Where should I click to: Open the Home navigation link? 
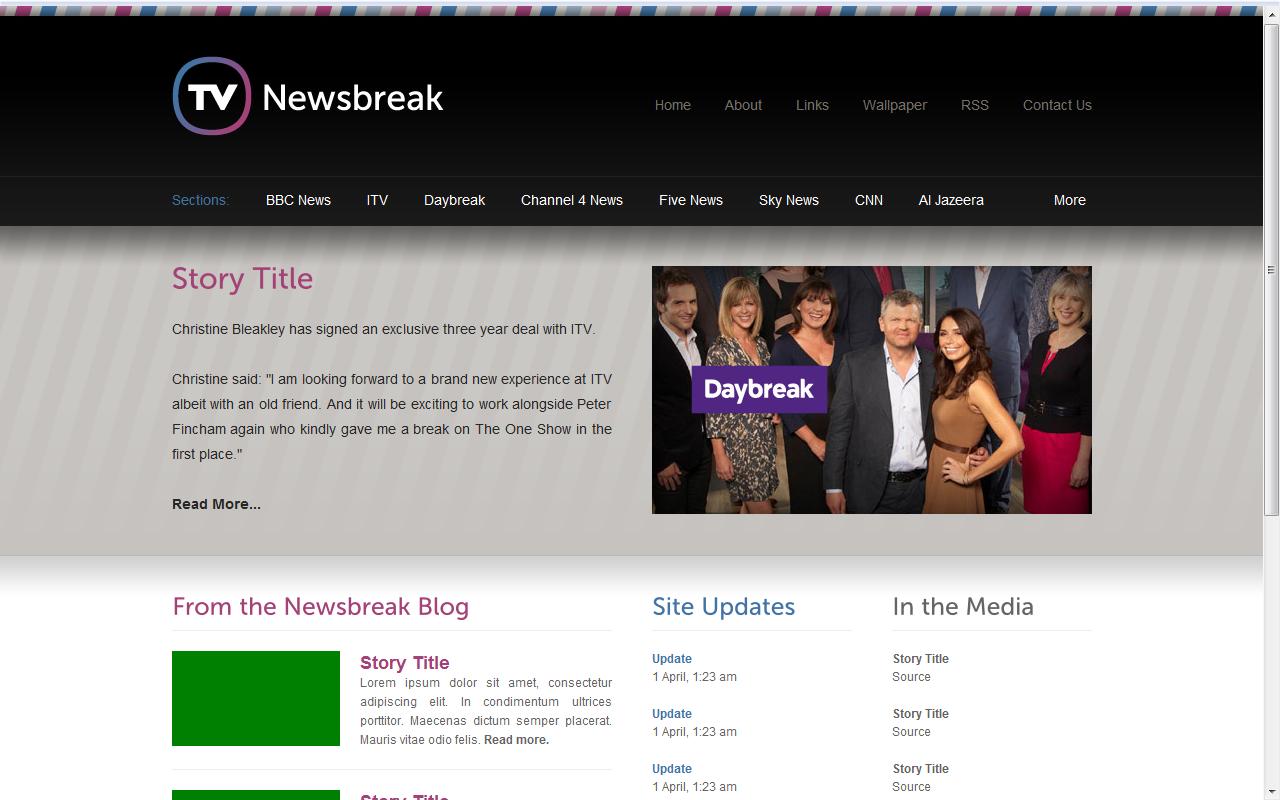[672, 105]
